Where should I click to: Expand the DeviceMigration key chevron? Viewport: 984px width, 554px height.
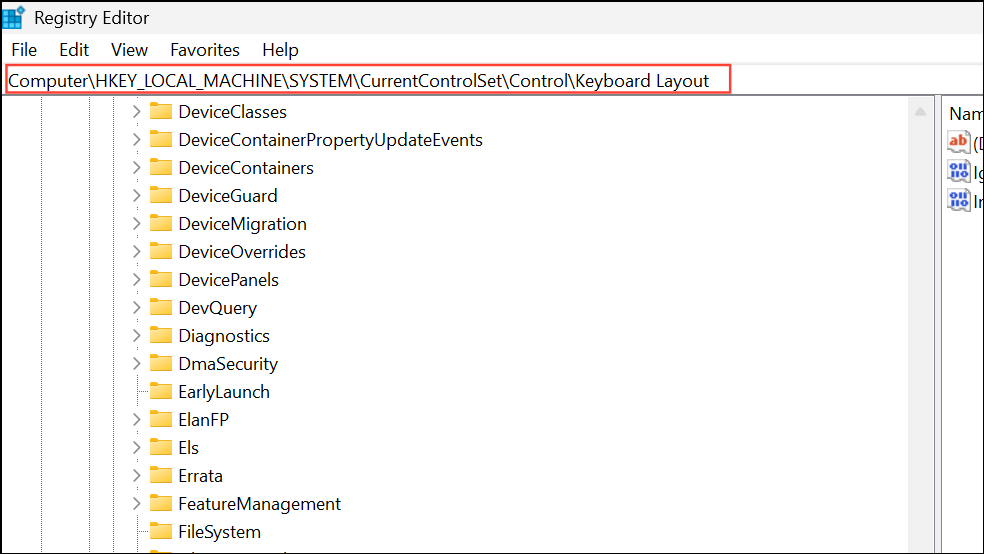(137, 224)
